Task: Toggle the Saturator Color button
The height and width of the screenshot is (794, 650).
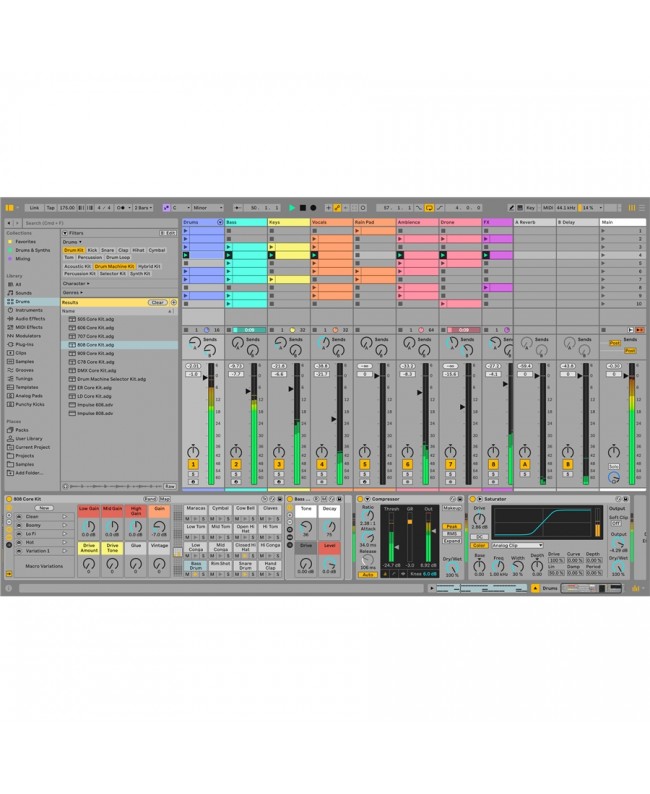Action: (478, 545)
